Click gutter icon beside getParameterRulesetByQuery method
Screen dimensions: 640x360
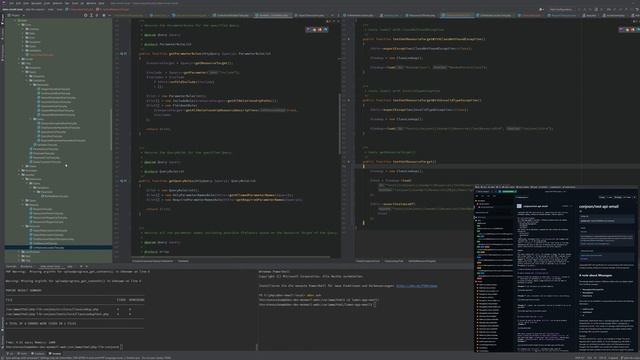[124, 53]
